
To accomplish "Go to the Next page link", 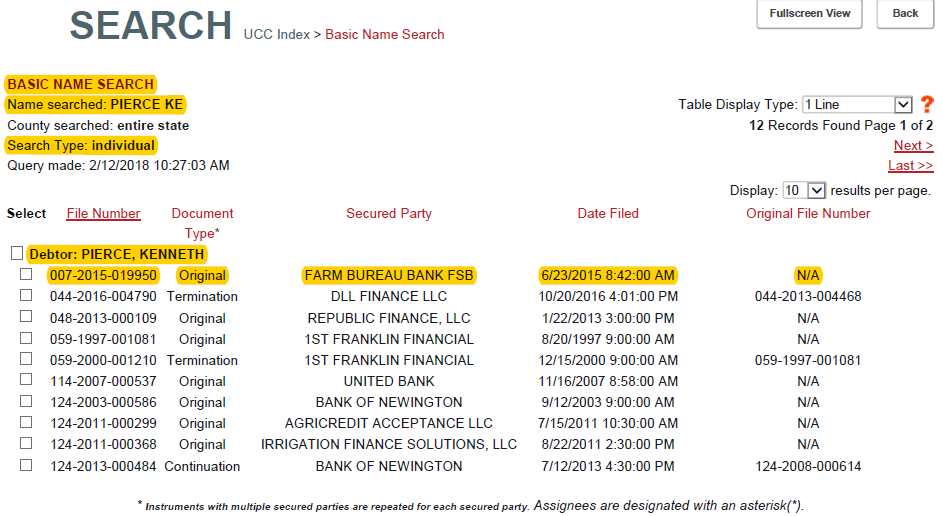I will coord(913,146).
